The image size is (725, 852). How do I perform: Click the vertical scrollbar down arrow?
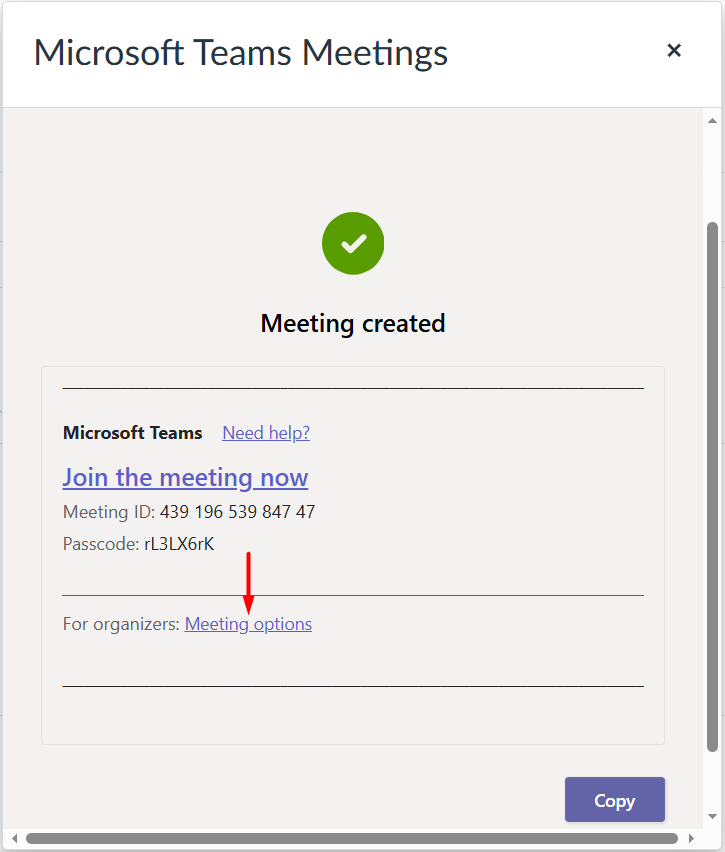(x=712, y=816)
